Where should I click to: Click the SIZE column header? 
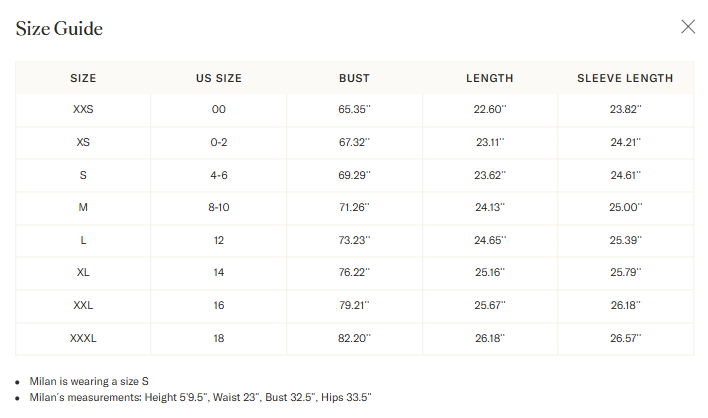point(83,78)
